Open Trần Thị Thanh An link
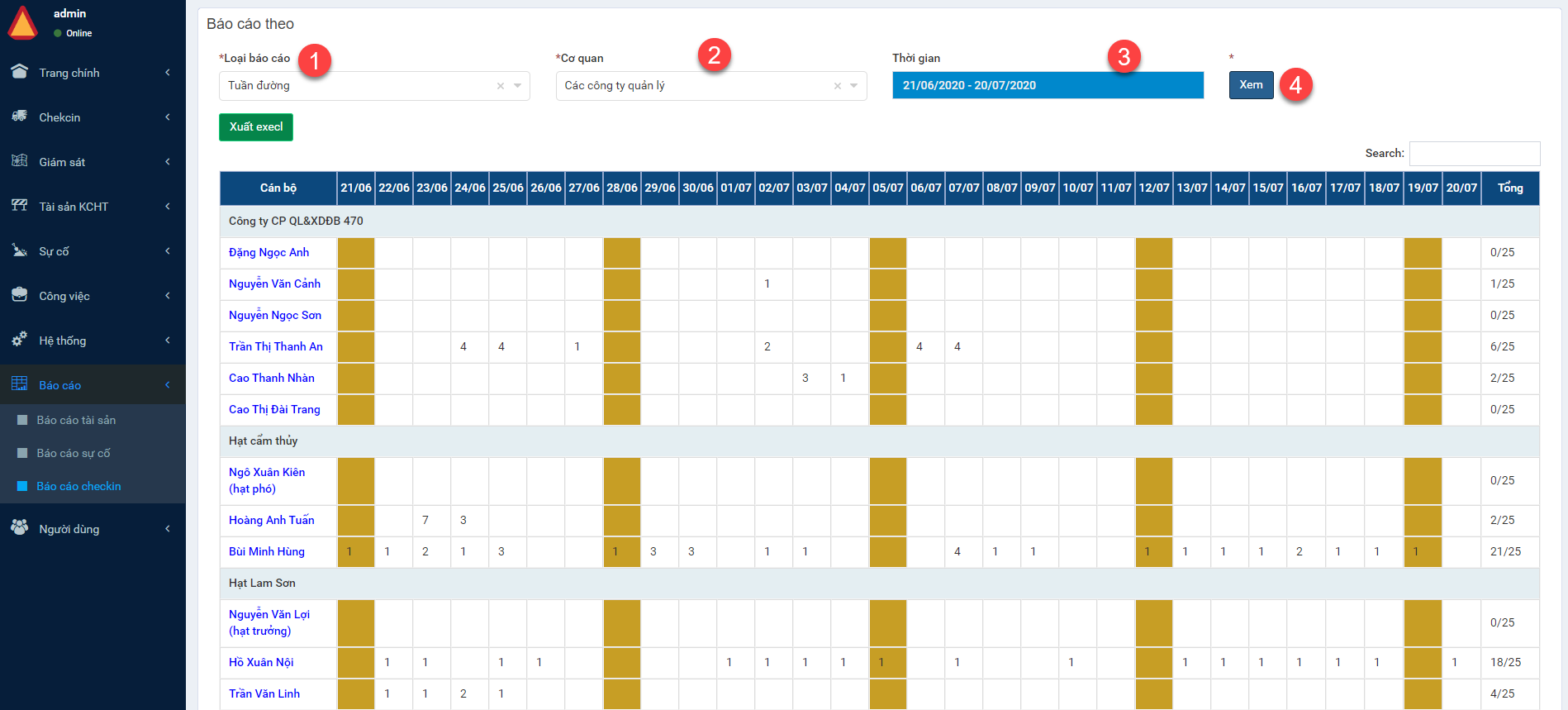1568x710 pixels. [x=276, y=346]
